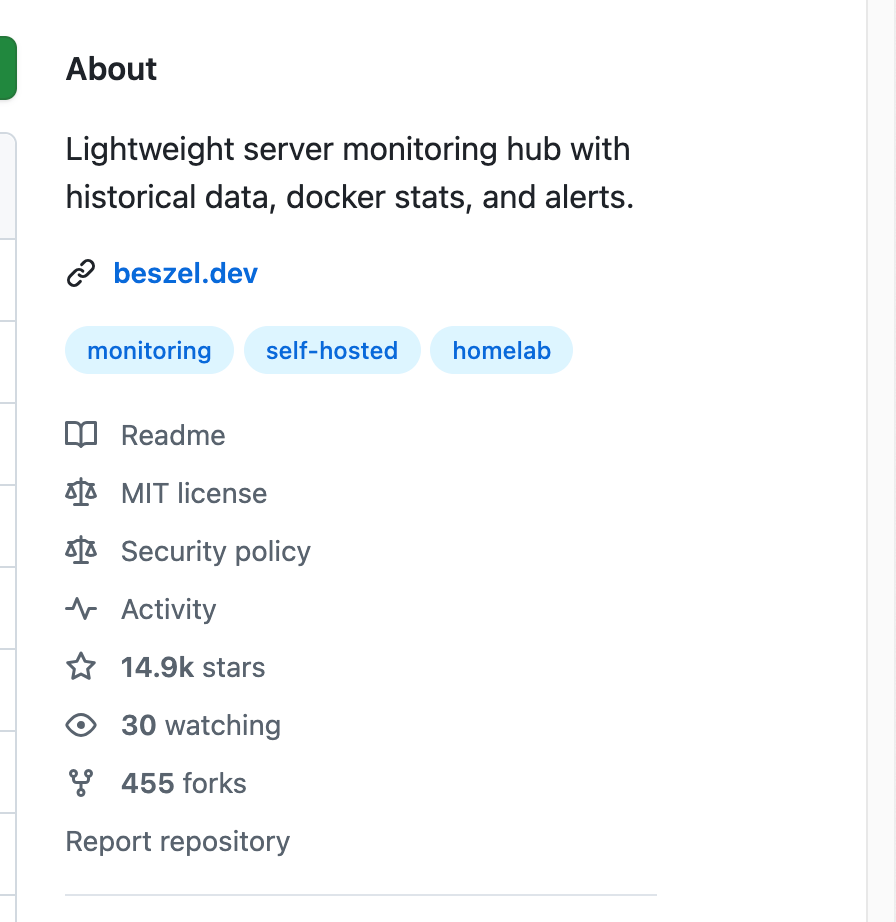This screenshot has width=896, height=922.
Task: Go to the repository Activity link
Action: [168, 609]
